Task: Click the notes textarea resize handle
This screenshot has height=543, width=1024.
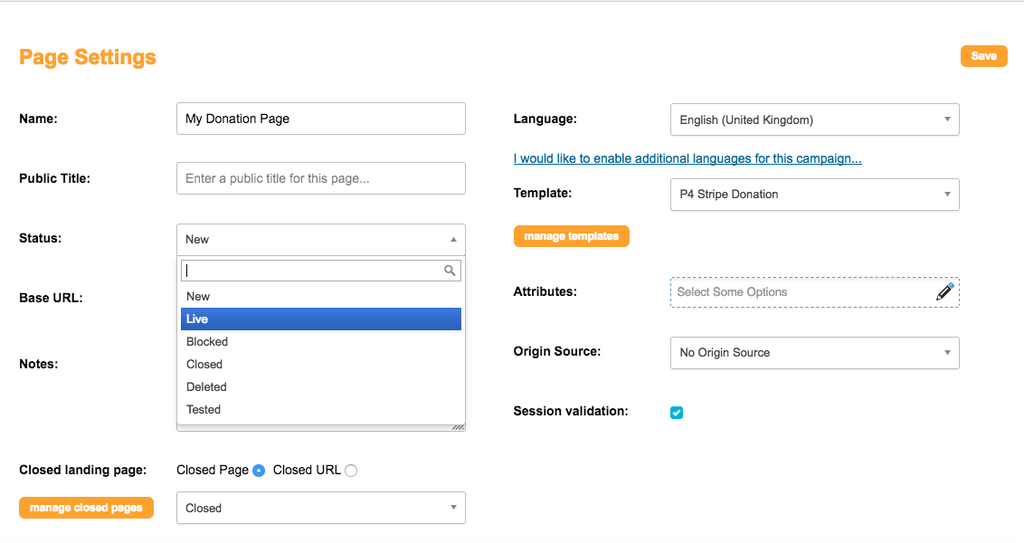Action: coord(458,427)
